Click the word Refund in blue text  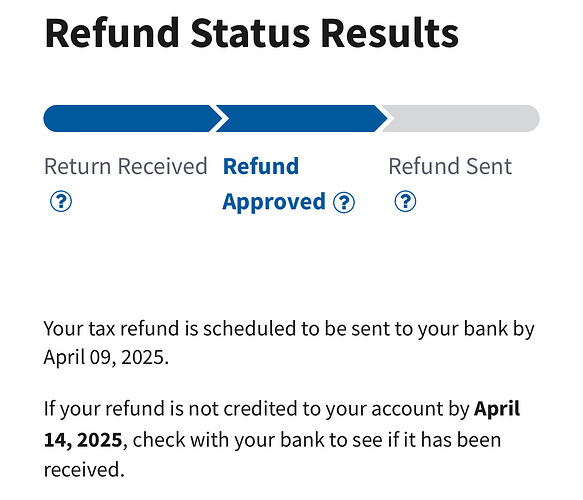[x=261, y=166]
